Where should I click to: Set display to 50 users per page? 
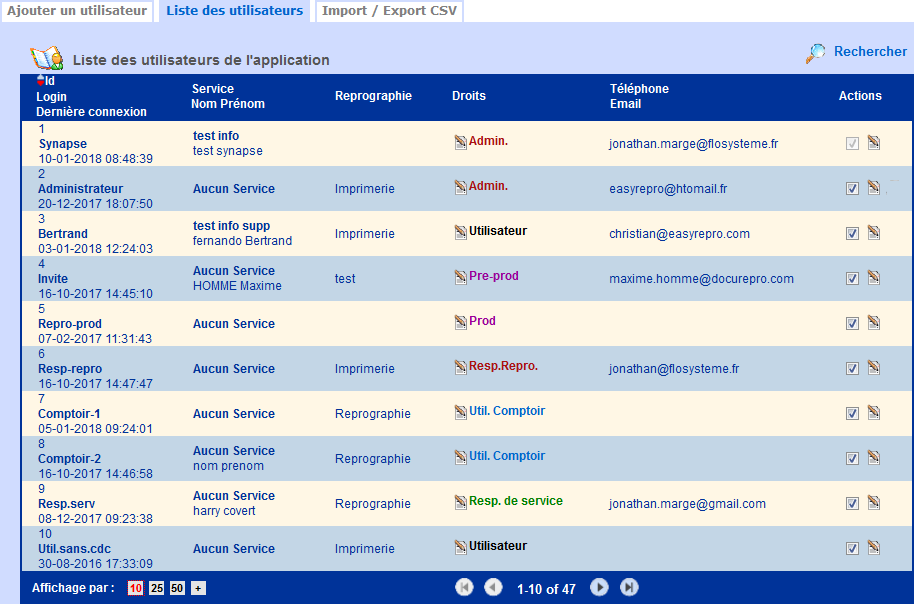[177, 588]
